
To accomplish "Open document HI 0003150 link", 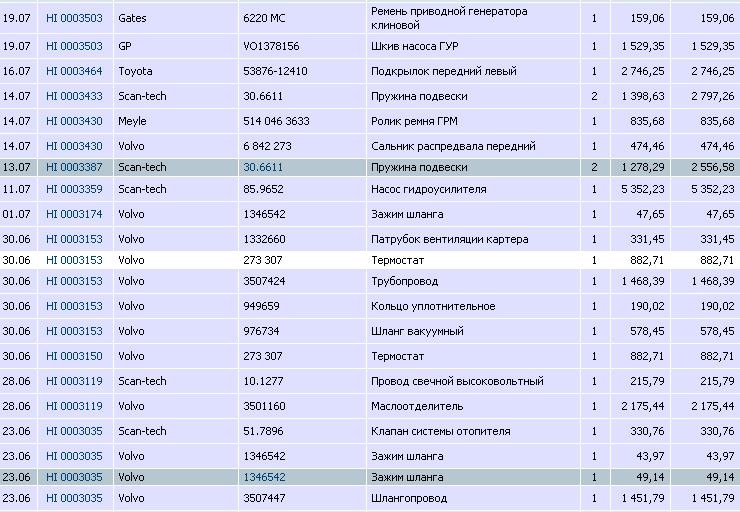I will point(74,356).
